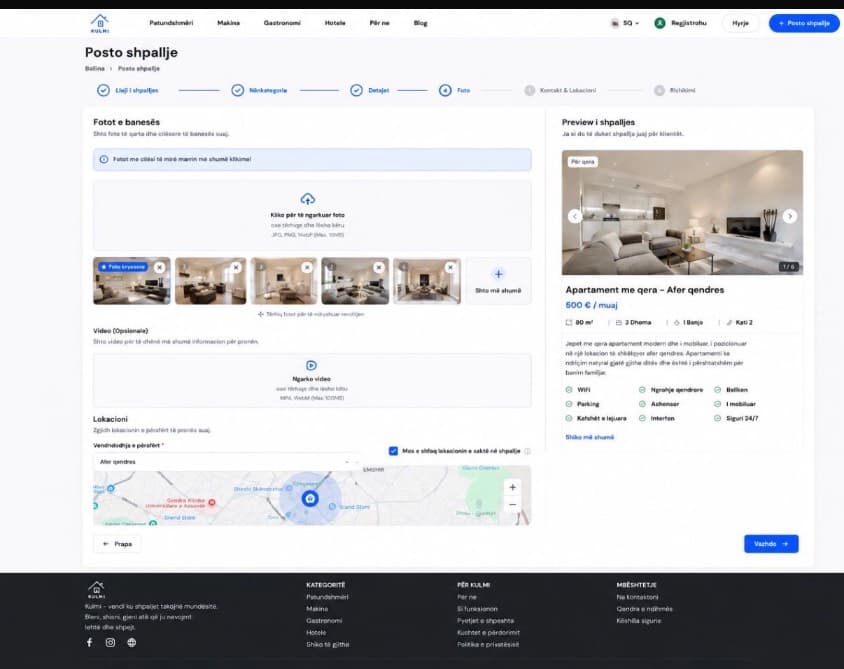Click the cloud upload photo icon
This screenshot has width=844, height=669.
[307, 199]
